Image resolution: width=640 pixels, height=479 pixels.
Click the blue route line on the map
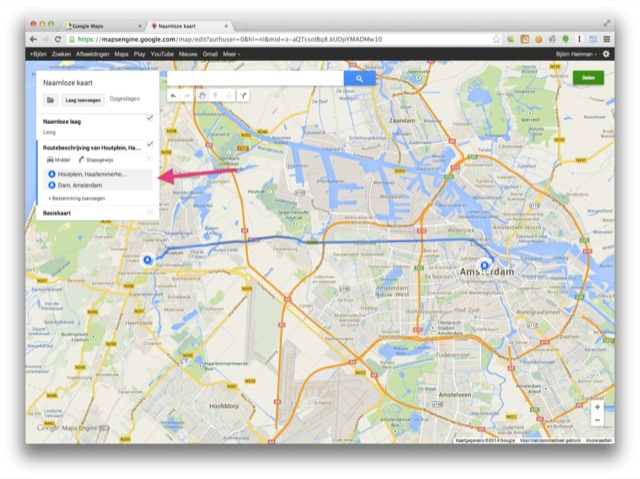367,242
